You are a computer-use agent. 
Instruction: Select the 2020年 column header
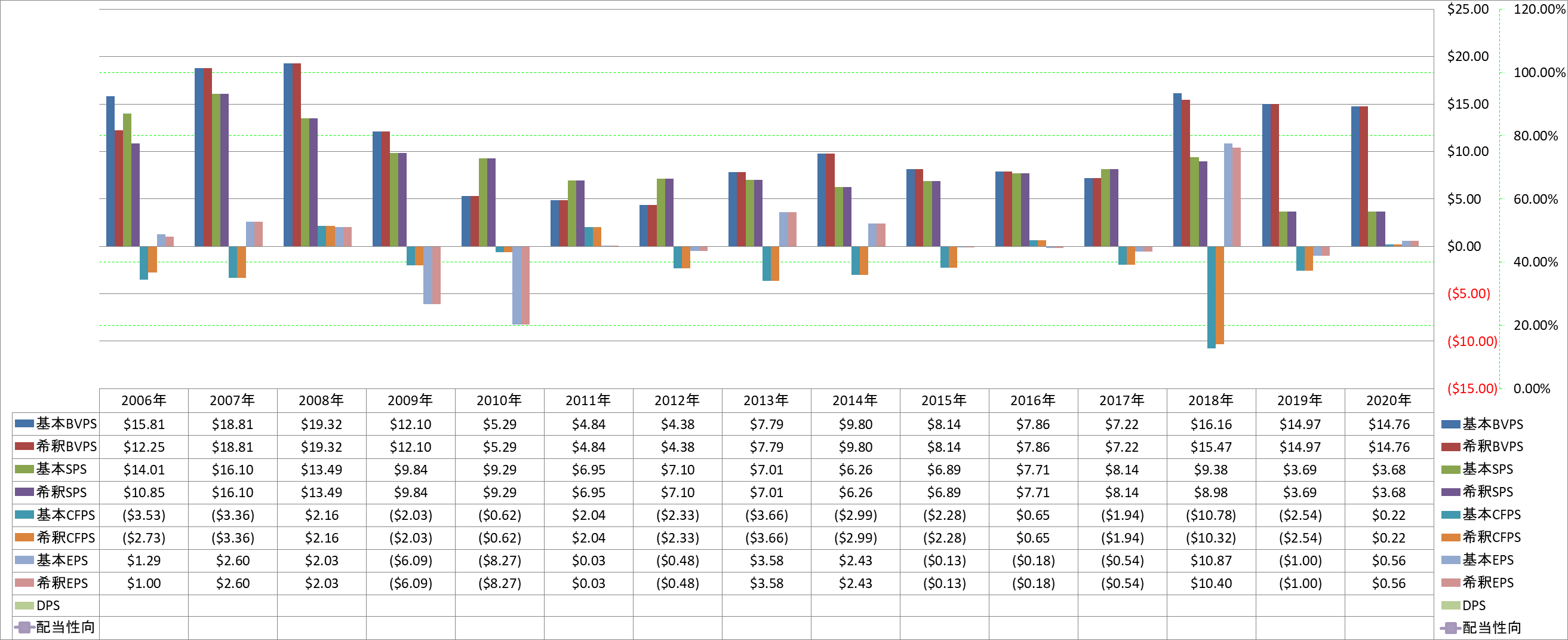pos(1388,400)
